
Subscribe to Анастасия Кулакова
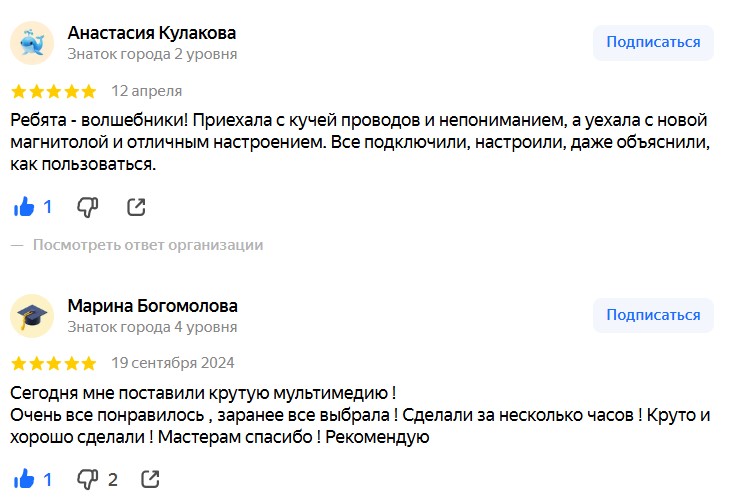[653, 42]
